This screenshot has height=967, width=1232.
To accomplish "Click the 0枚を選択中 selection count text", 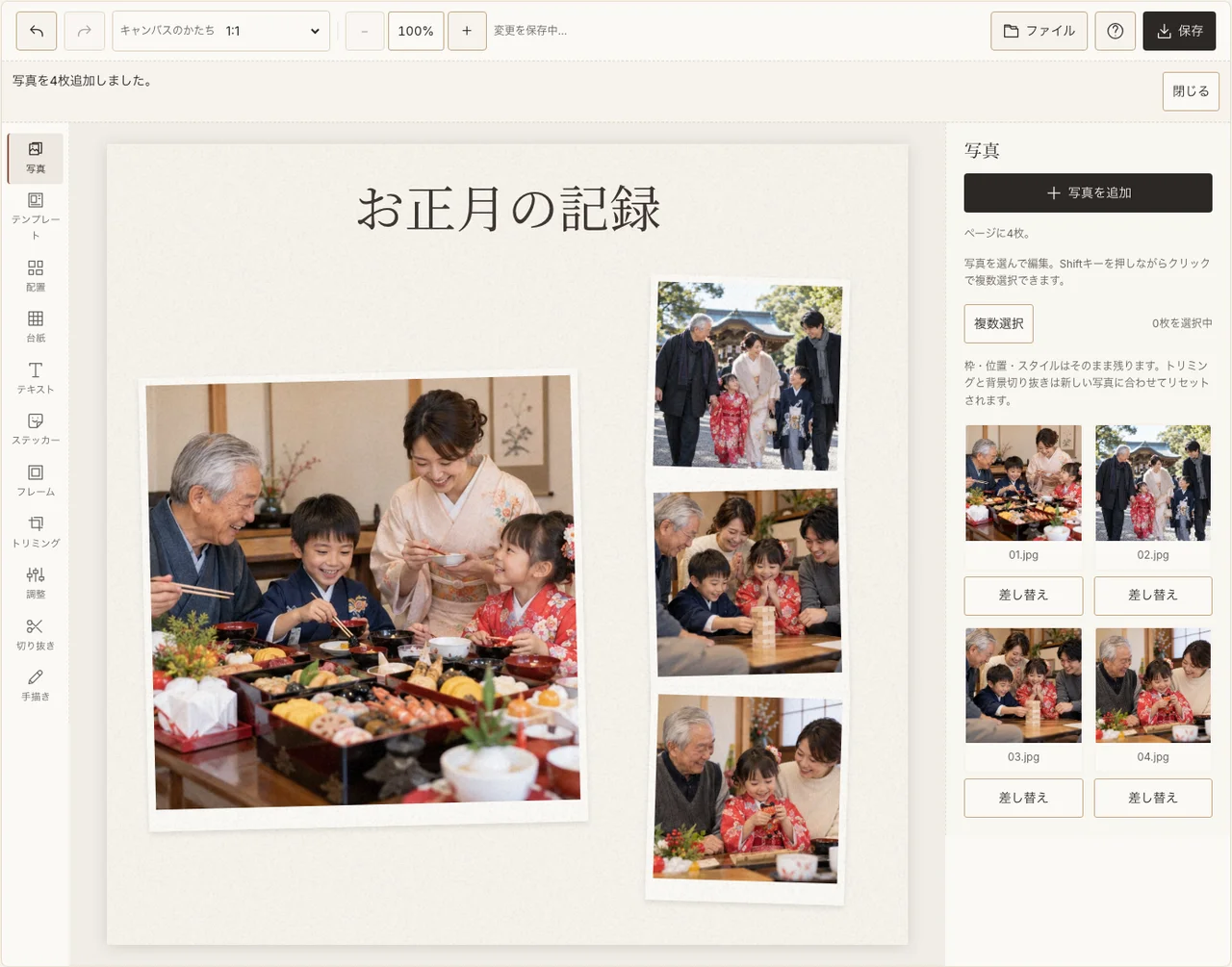I will [x=1182, y=323].
